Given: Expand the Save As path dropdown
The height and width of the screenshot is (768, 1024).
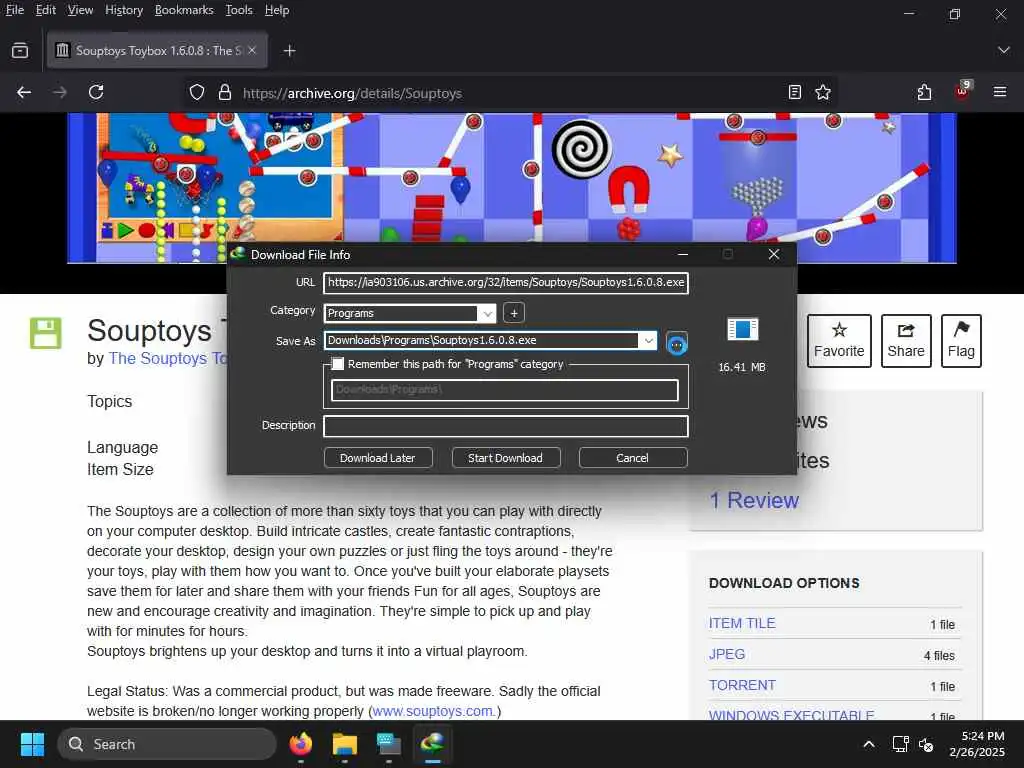Looking at the screenshot, I should pos(648,340).
